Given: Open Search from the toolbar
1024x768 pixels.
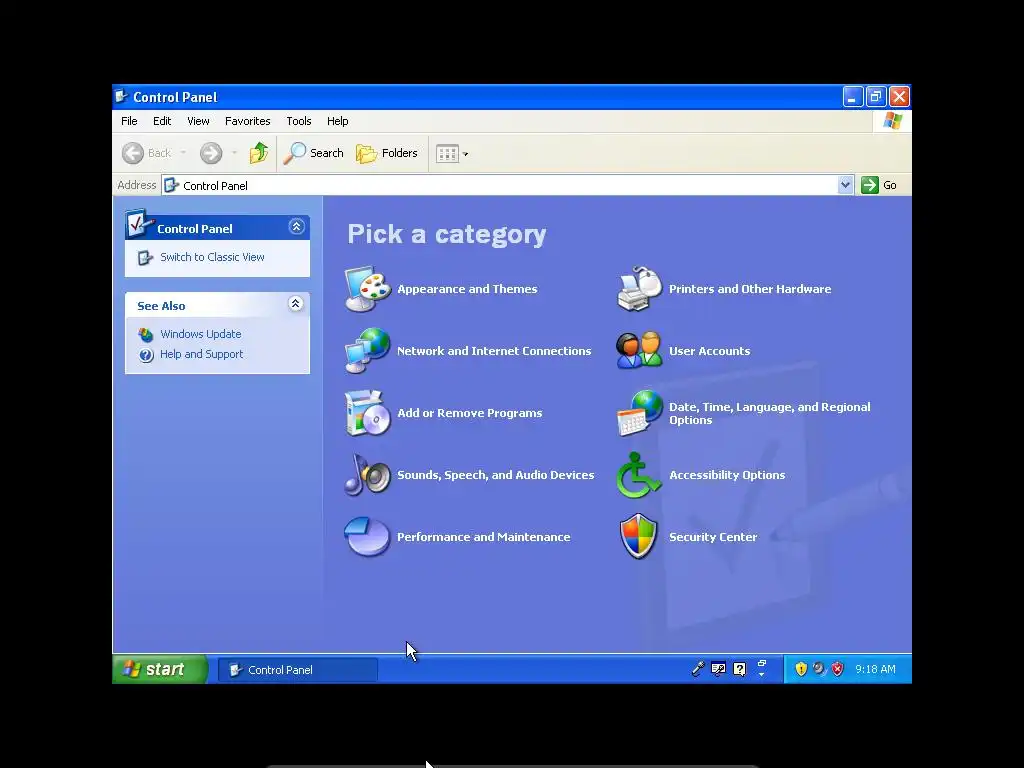Looking at the screenshot, I should tap(314, 153).
